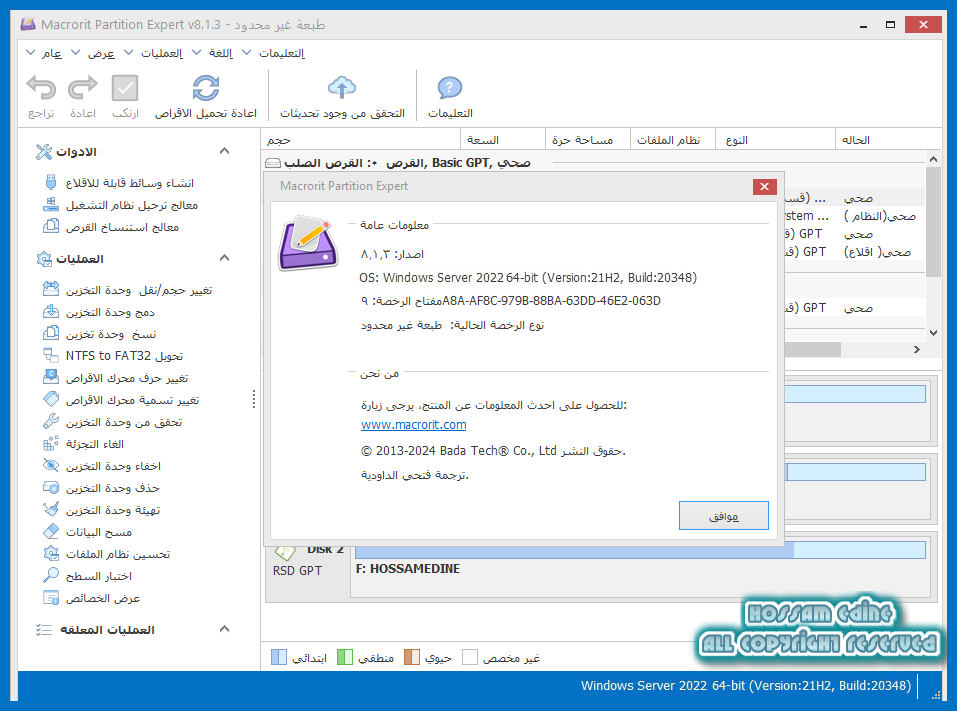Select the Format volume icon

(x=51, y=509)
